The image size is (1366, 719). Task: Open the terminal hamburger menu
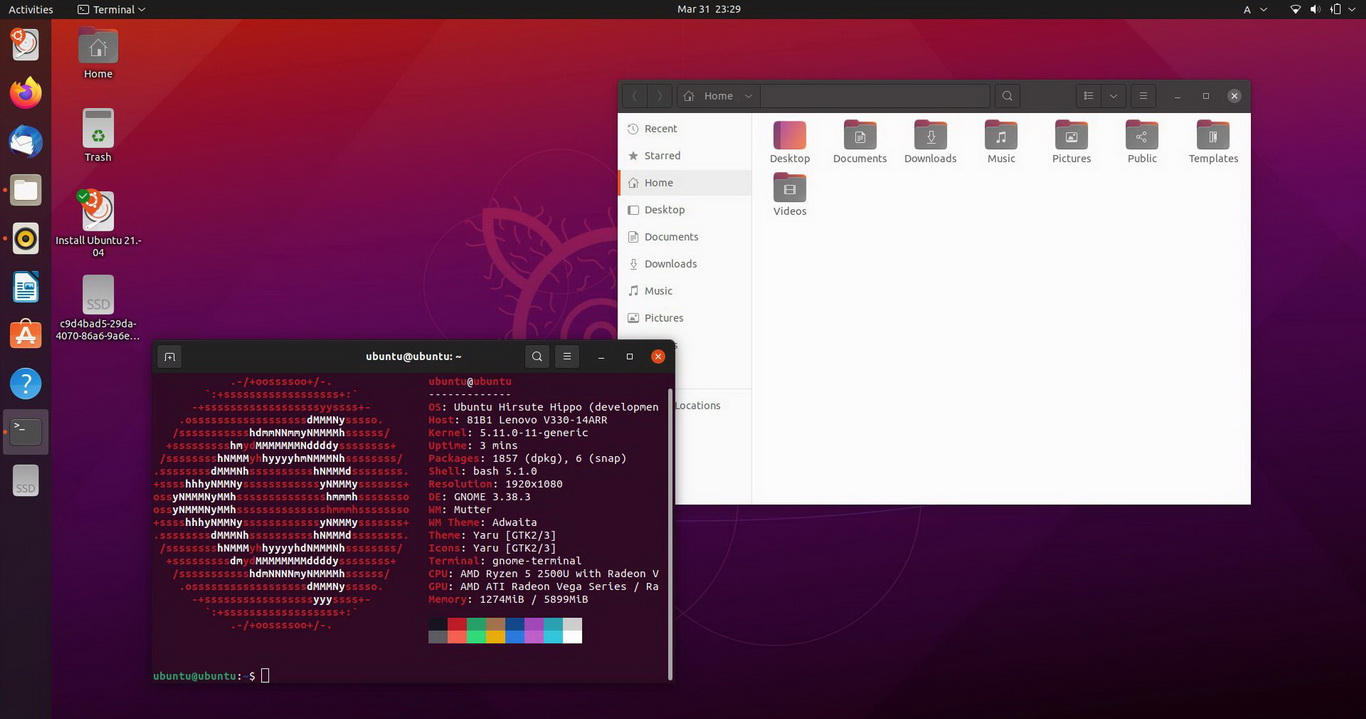(x=567, y=357)
